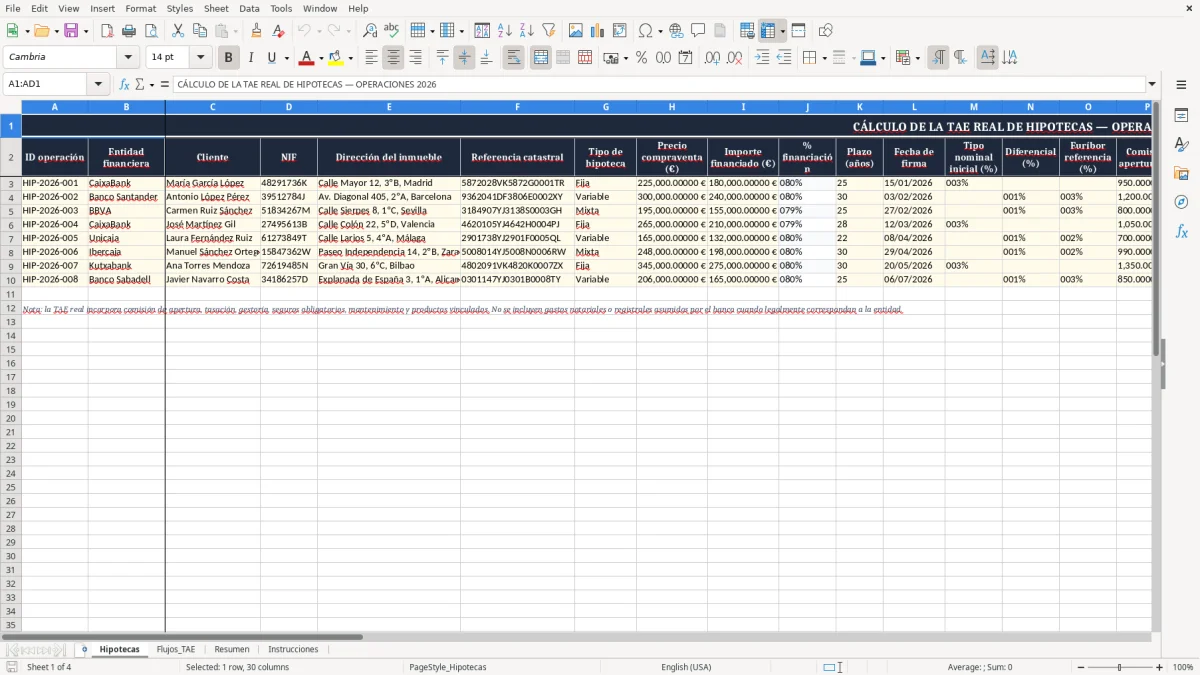
Task: Select the Clone Formatting paintbrush
Action: [x=257, y=31]
